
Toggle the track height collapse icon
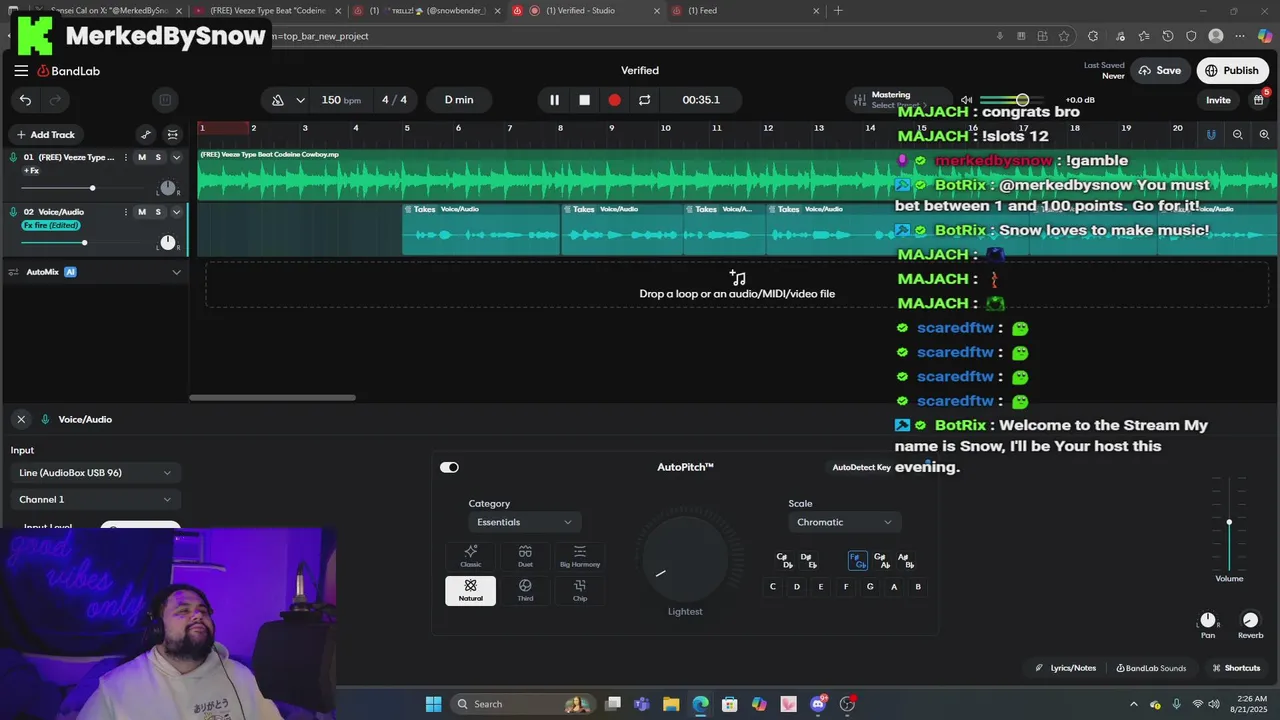click(x=173, y=134)
